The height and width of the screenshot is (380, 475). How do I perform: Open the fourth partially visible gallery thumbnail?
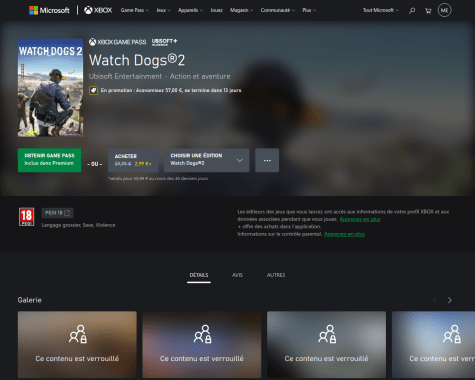point(433,345)
